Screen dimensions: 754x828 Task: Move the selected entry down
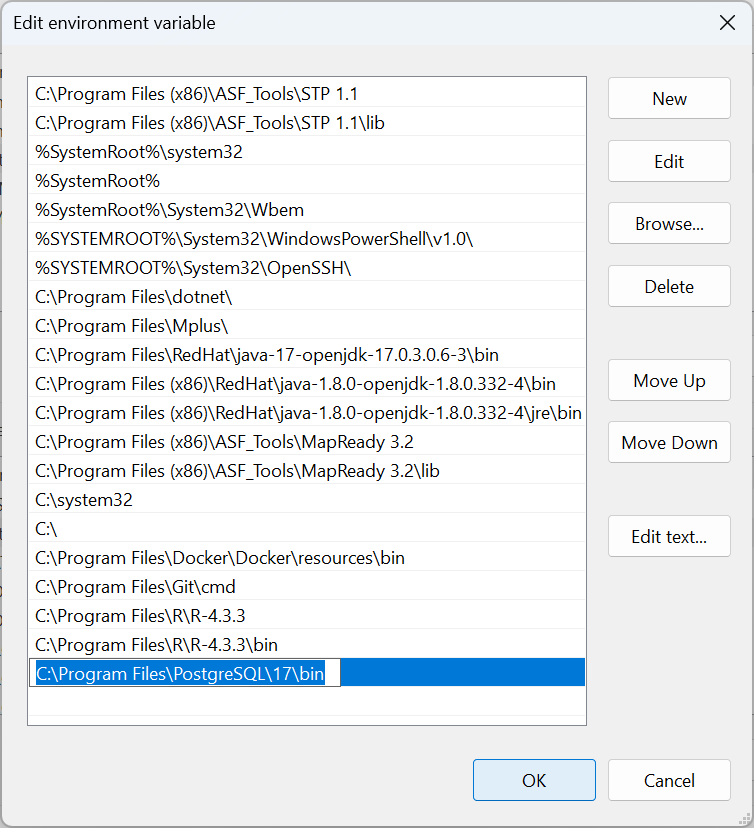pos(669,443)
